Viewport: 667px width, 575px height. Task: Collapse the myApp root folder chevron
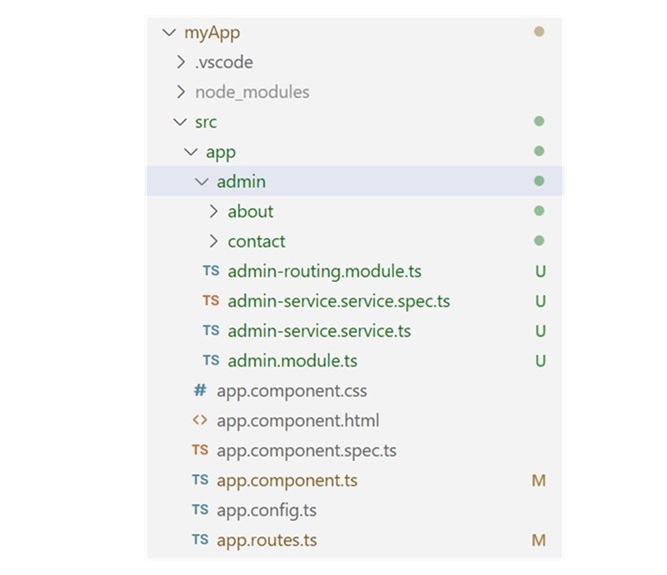coord(168,32)
